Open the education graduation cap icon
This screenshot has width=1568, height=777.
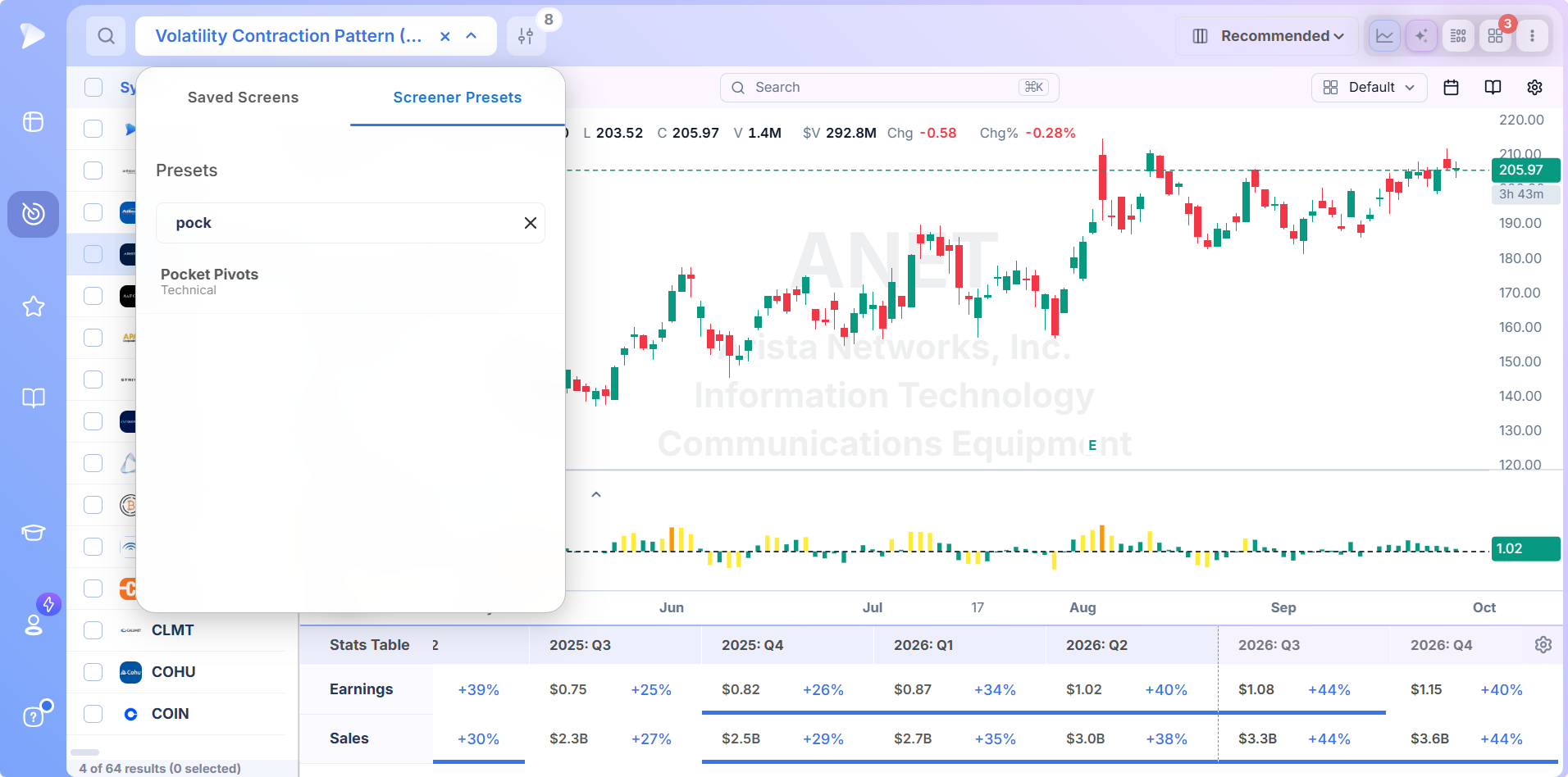point(33,533)
